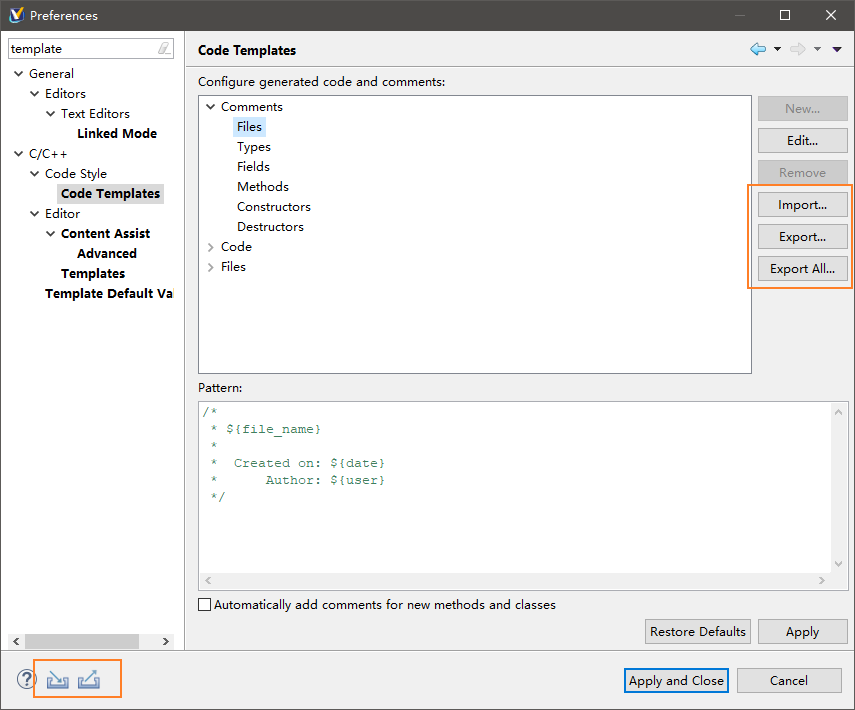Viewport: 855px width, 710px height.
Task: Click the Import... button
Action: click(x=802, y=205)
